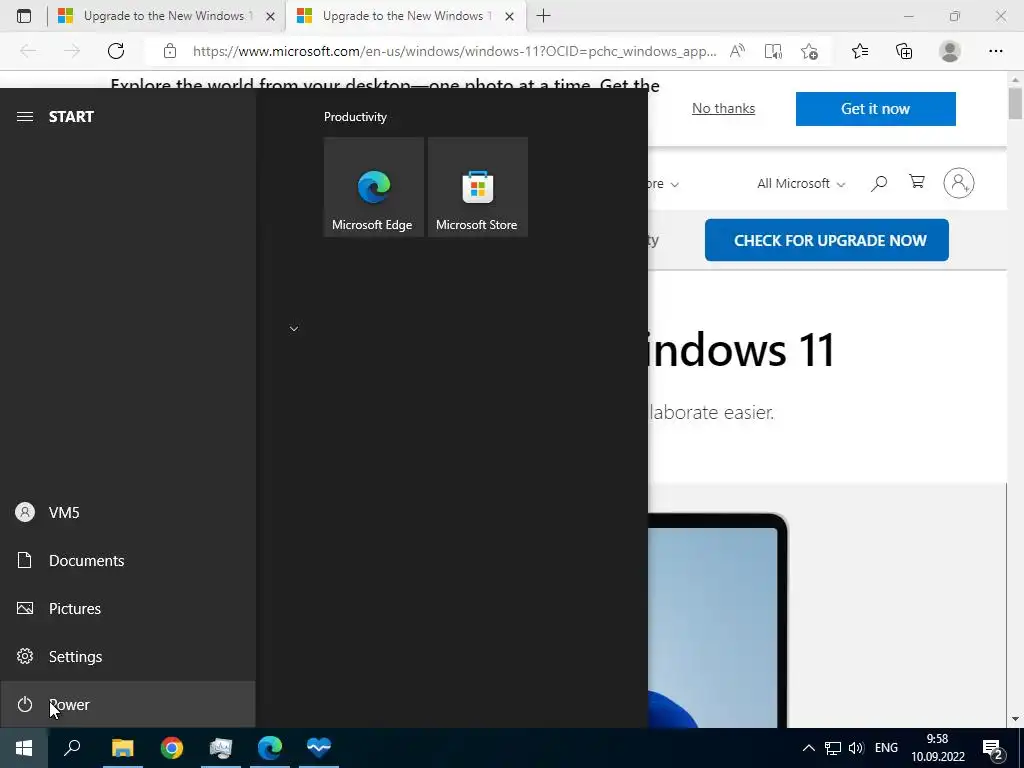
Task: Launch Google Chrome from taskbar
Action: 172,748
